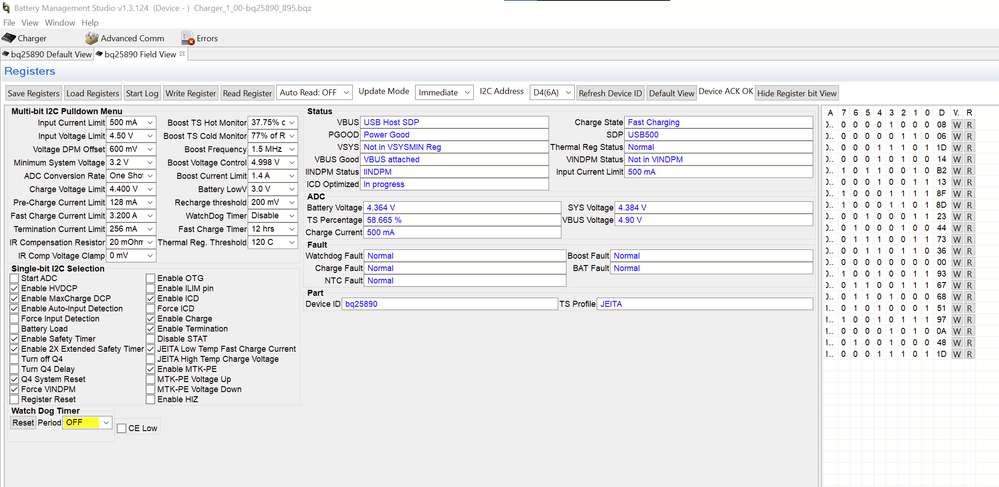Toggle Enable Charge checkbox
Image resolution: width=999 pixels, height=487 pixels.
pyautogui.click(x=150, y=319)
